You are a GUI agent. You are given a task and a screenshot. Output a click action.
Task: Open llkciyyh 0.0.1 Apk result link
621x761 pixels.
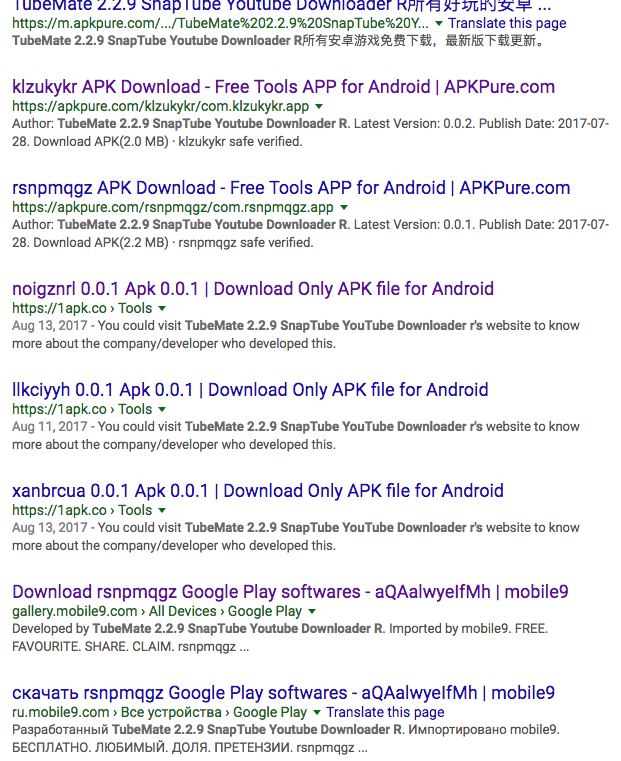tap(250, 390)
